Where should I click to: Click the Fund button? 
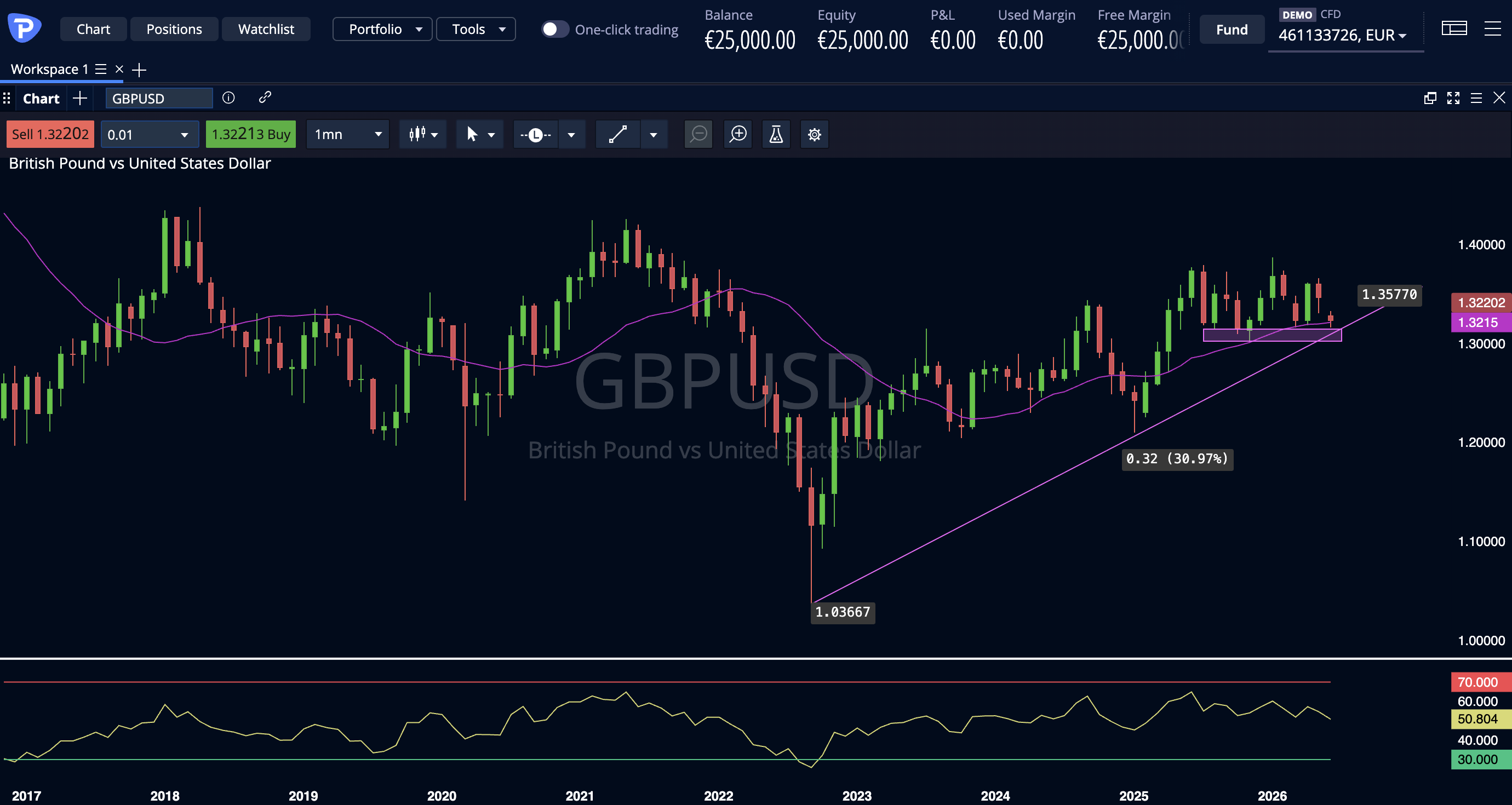click(x=1232, y=30)
